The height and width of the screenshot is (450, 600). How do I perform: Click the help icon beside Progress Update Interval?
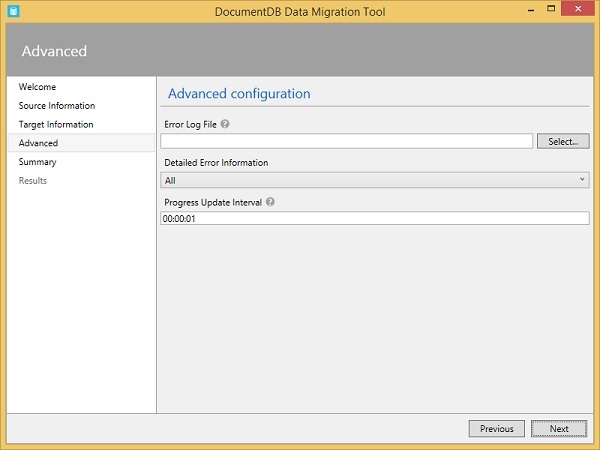tap(271, 201)
